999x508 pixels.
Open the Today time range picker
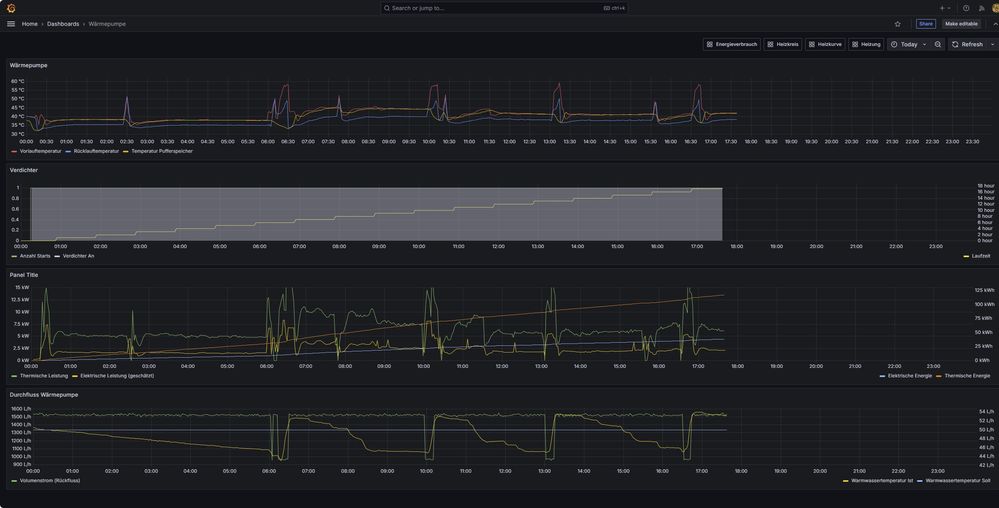908,44
